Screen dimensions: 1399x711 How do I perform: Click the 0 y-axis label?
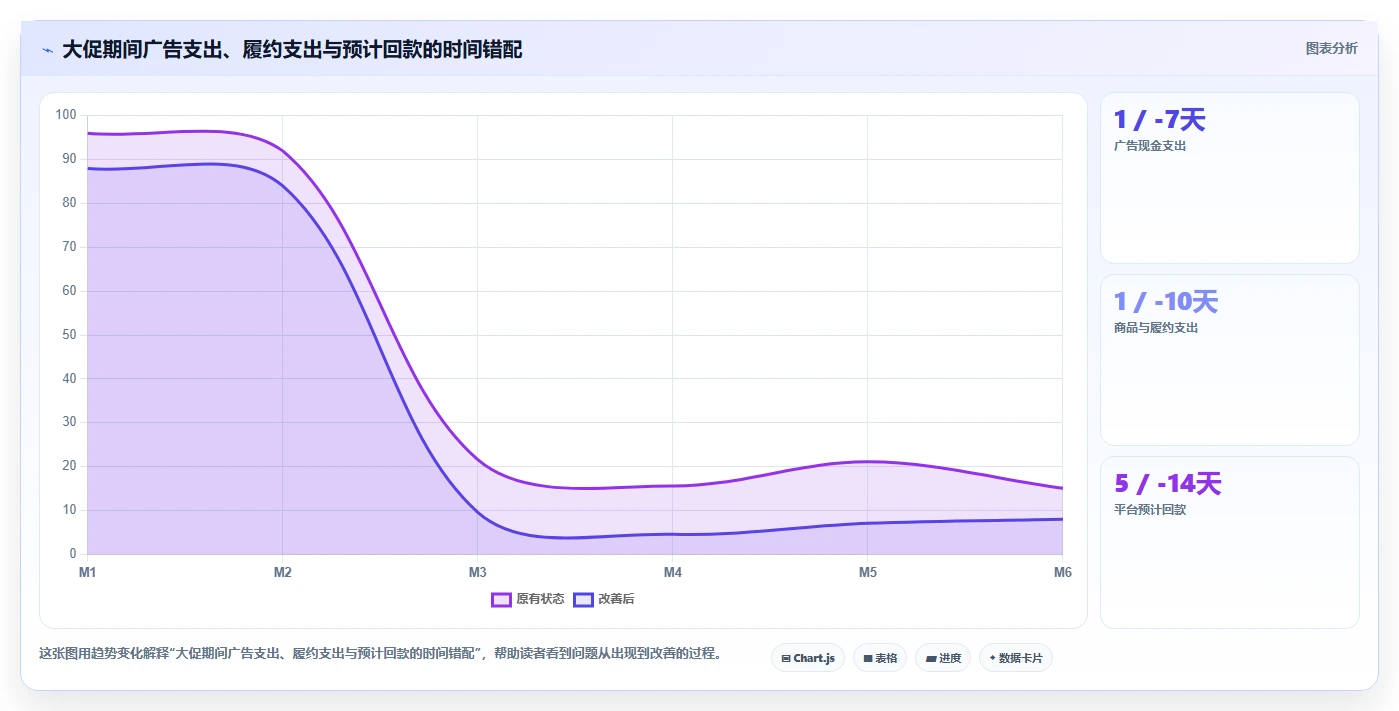73,553
